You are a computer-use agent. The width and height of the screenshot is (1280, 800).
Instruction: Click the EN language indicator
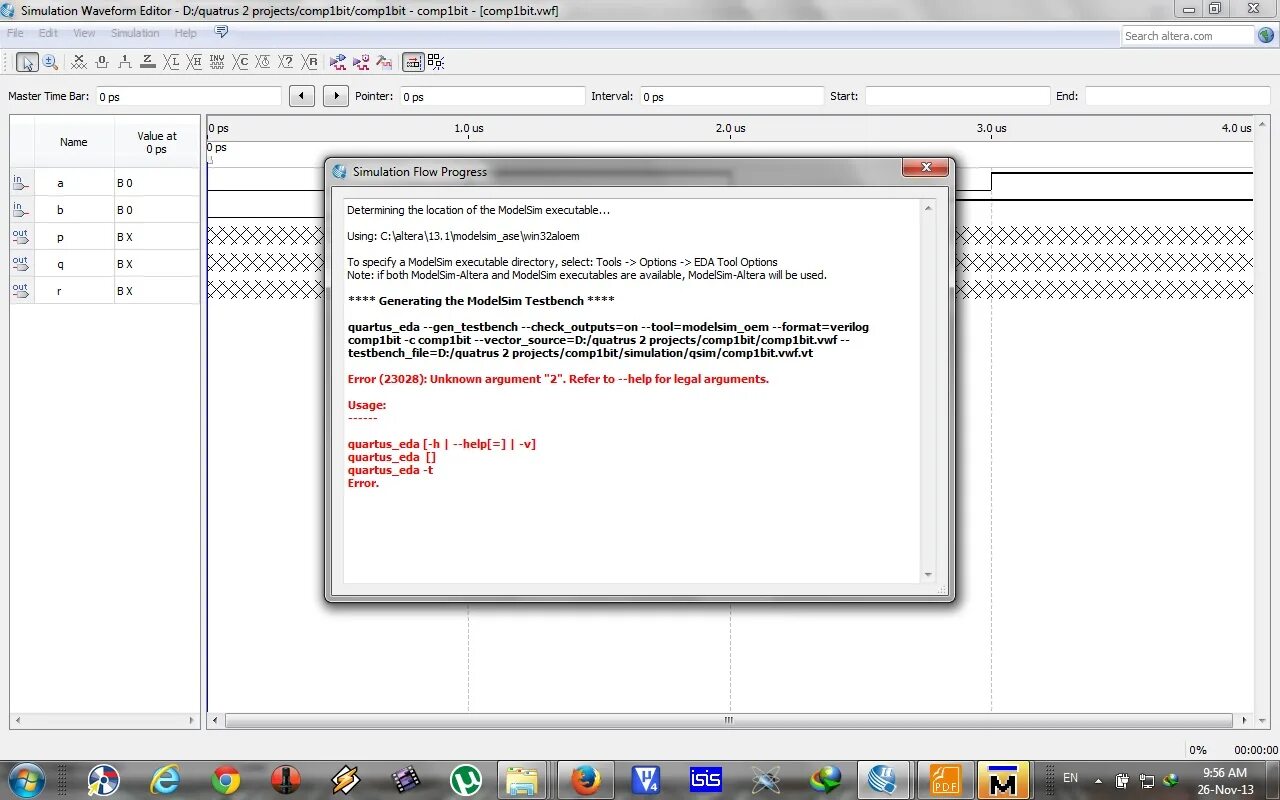tap(1070, 777)
